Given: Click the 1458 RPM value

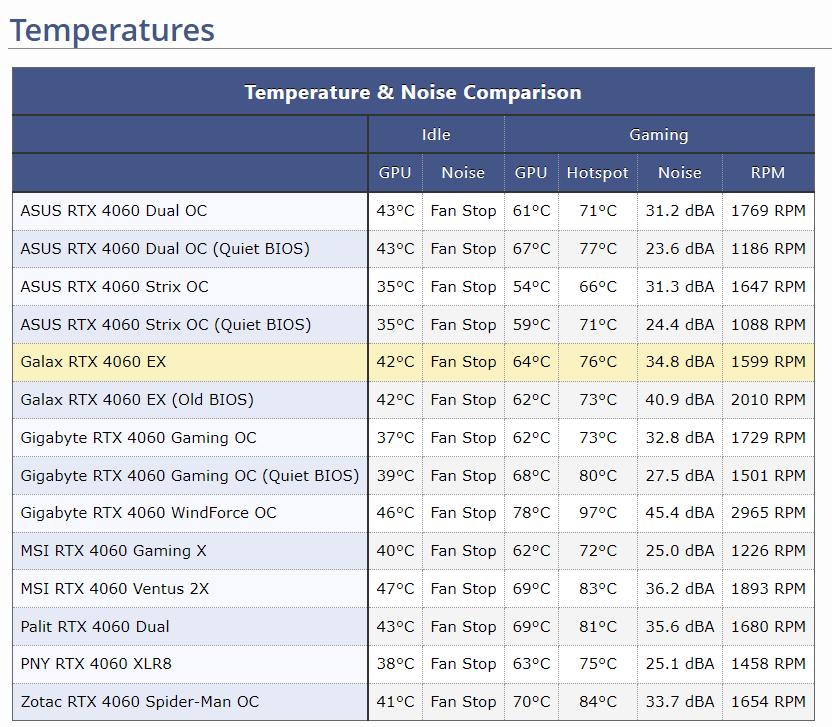Looking at the screenshot, I should [x=768, y=664].
